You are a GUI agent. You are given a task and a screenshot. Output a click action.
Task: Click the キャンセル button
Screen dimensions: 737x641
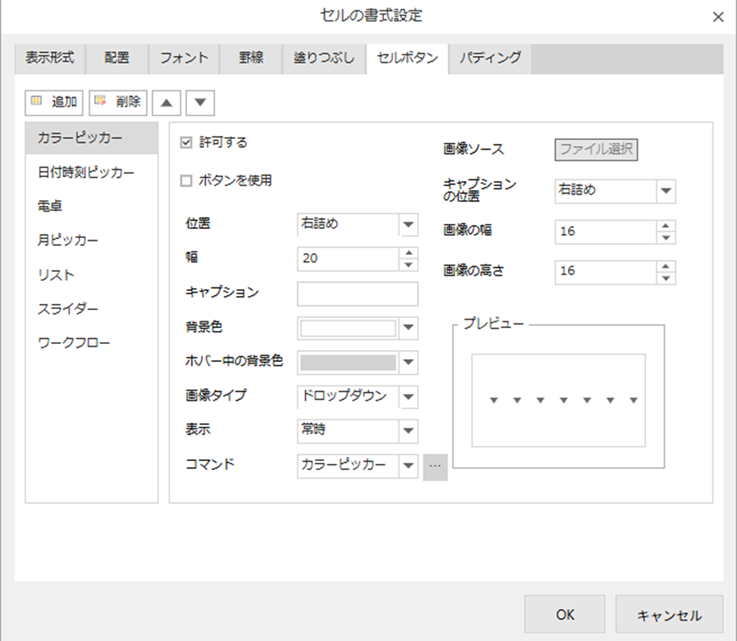click(x=668, y=614)
